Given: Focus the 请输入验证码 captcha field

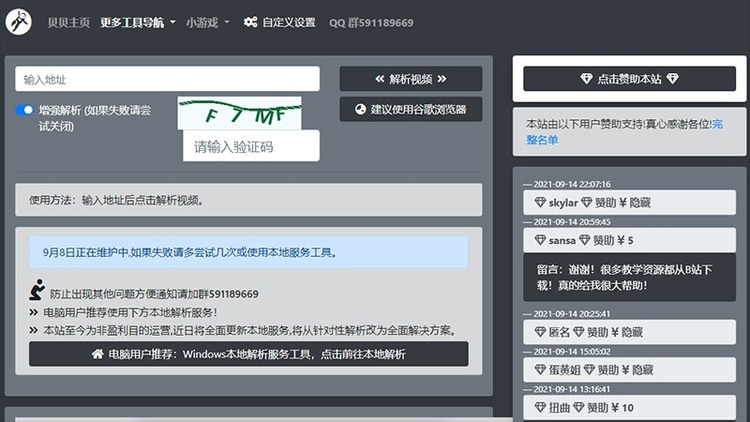Looking at the screenshot, I should click(251, 147).
